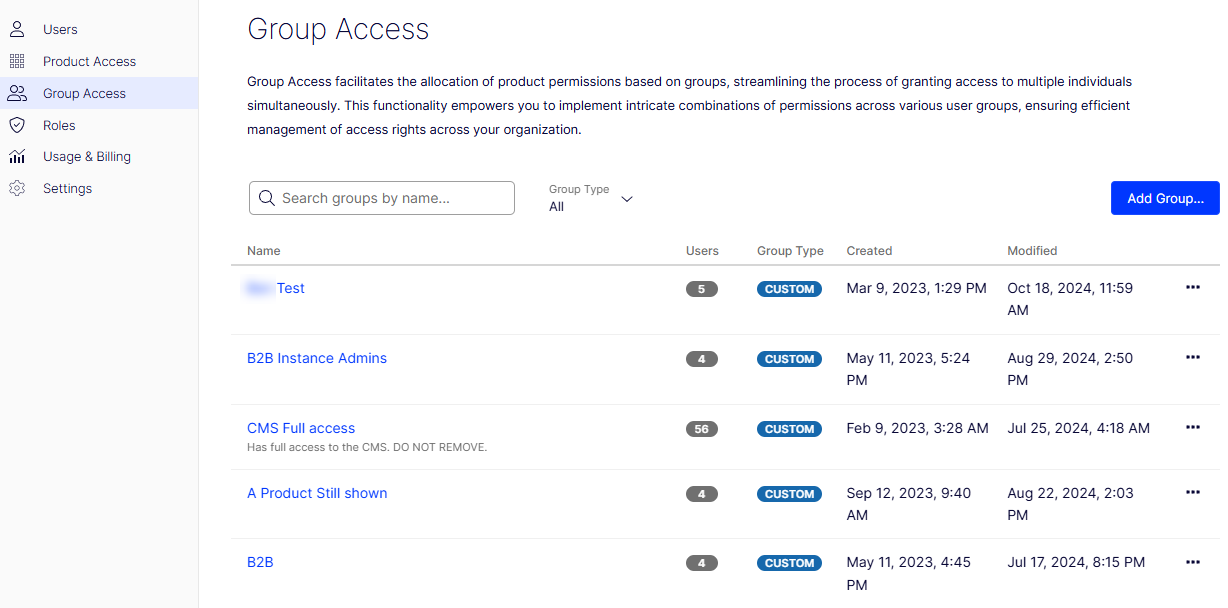Open the CMS Full access group link
Image resolution: width=1228 pixels, height=608 pixels.
click(x=301, y=428)
